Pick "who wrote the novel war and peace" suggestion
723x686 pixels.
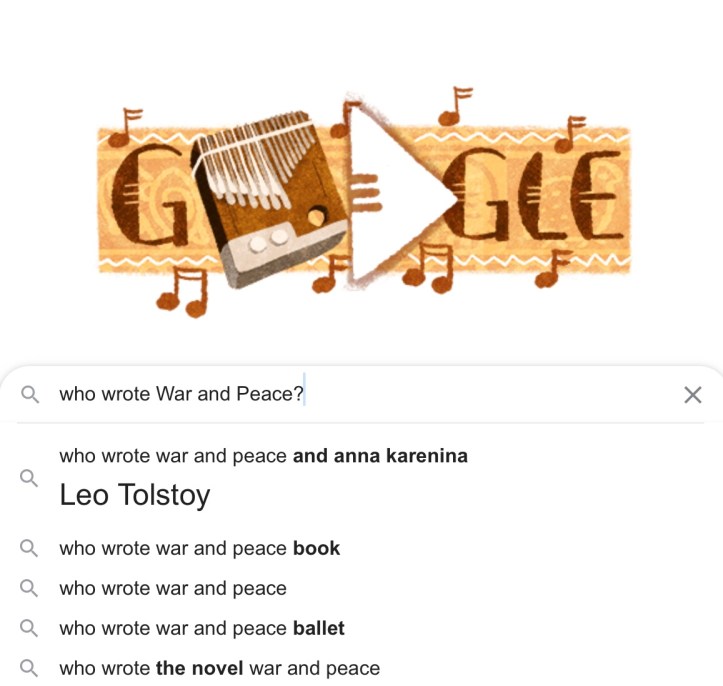pyautogui.click(x=219, y=668)
